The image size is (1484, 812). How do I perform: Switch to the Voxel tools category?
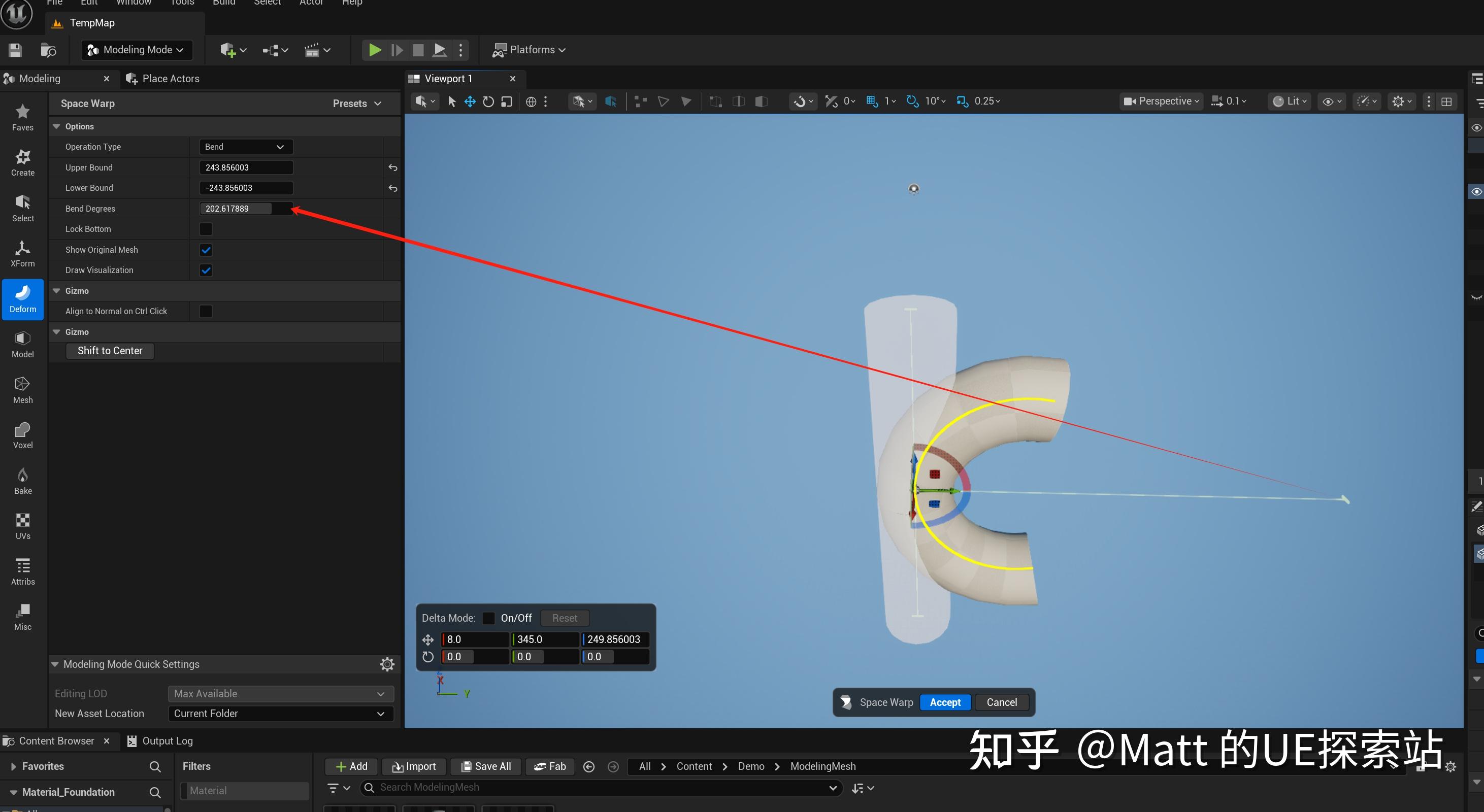[22, 435]
